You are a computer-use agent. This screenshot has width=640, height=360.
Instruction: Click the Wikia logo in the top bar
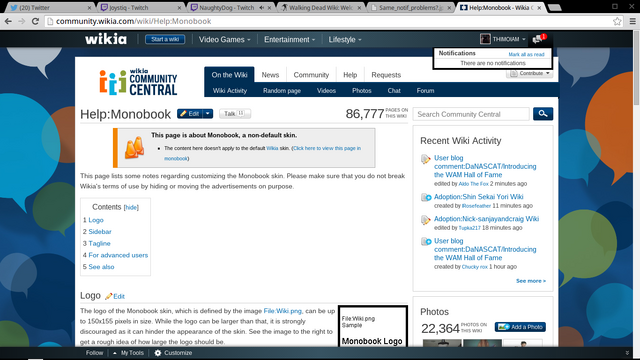pyautogui.click(x=106, y=39)
